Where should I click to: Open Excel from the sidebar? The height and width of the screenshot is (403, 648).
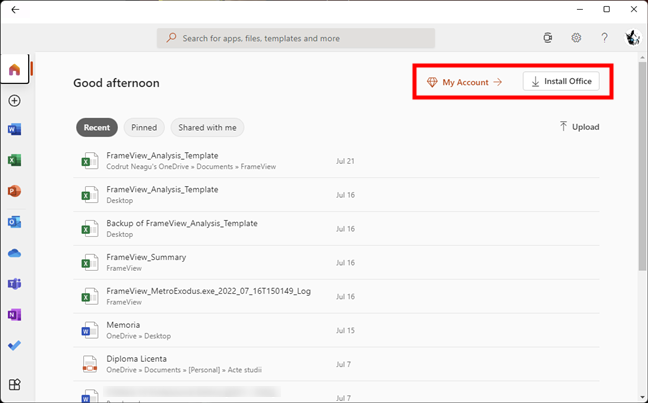point(14,160)
